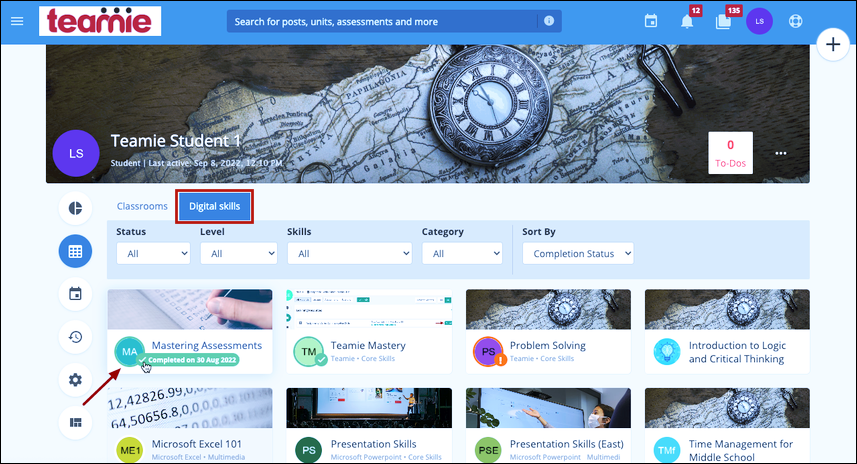857x464 pixels.
Task: Open Microsoft Excel 101 course title
Action: pos(196,444)
